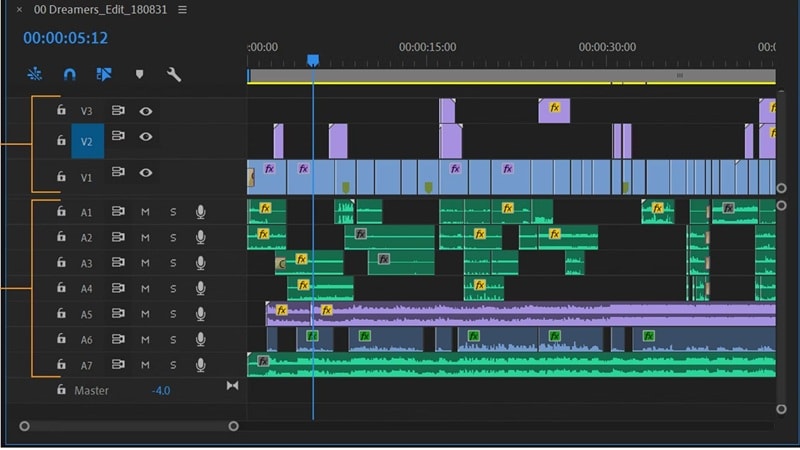800x450 pixels.
Task: Target the V2 video track label
Action: (87, 141)
